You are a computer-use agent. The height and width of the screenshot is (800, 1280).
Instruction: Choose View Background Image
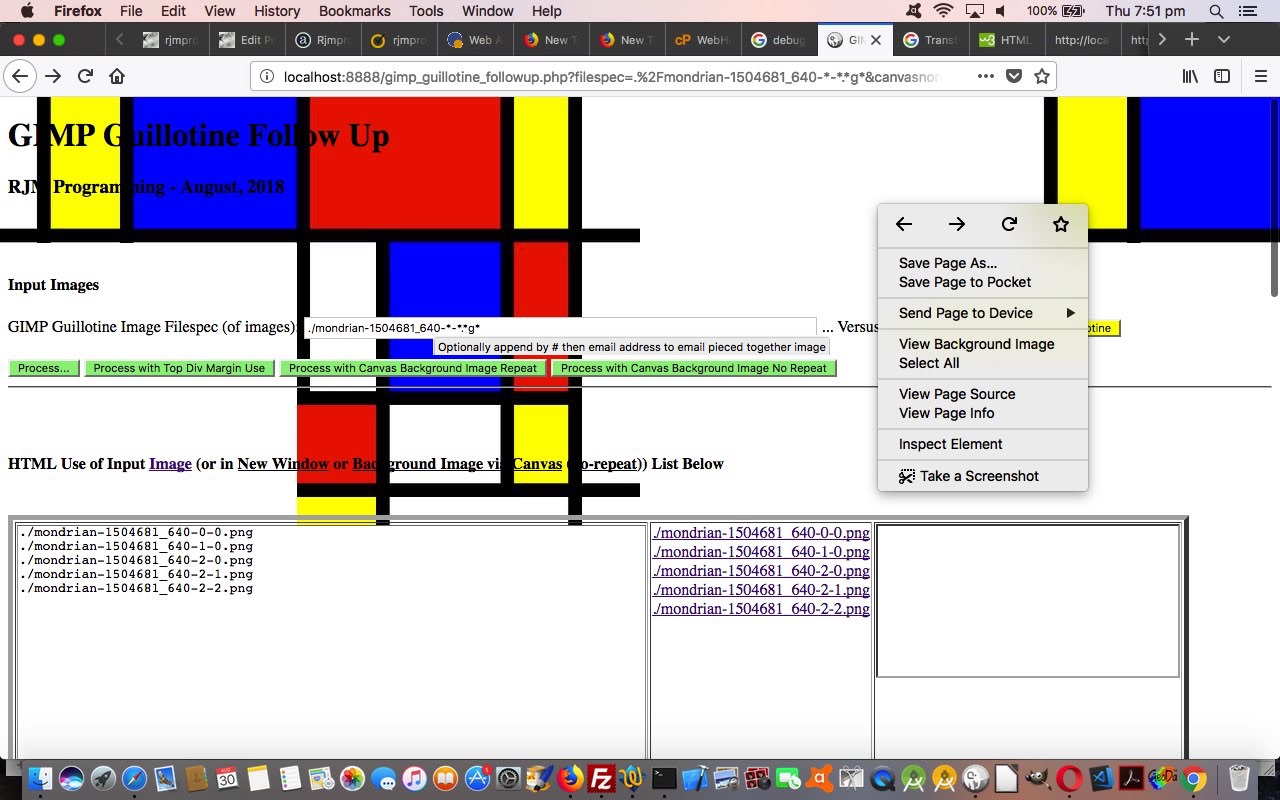982,344
